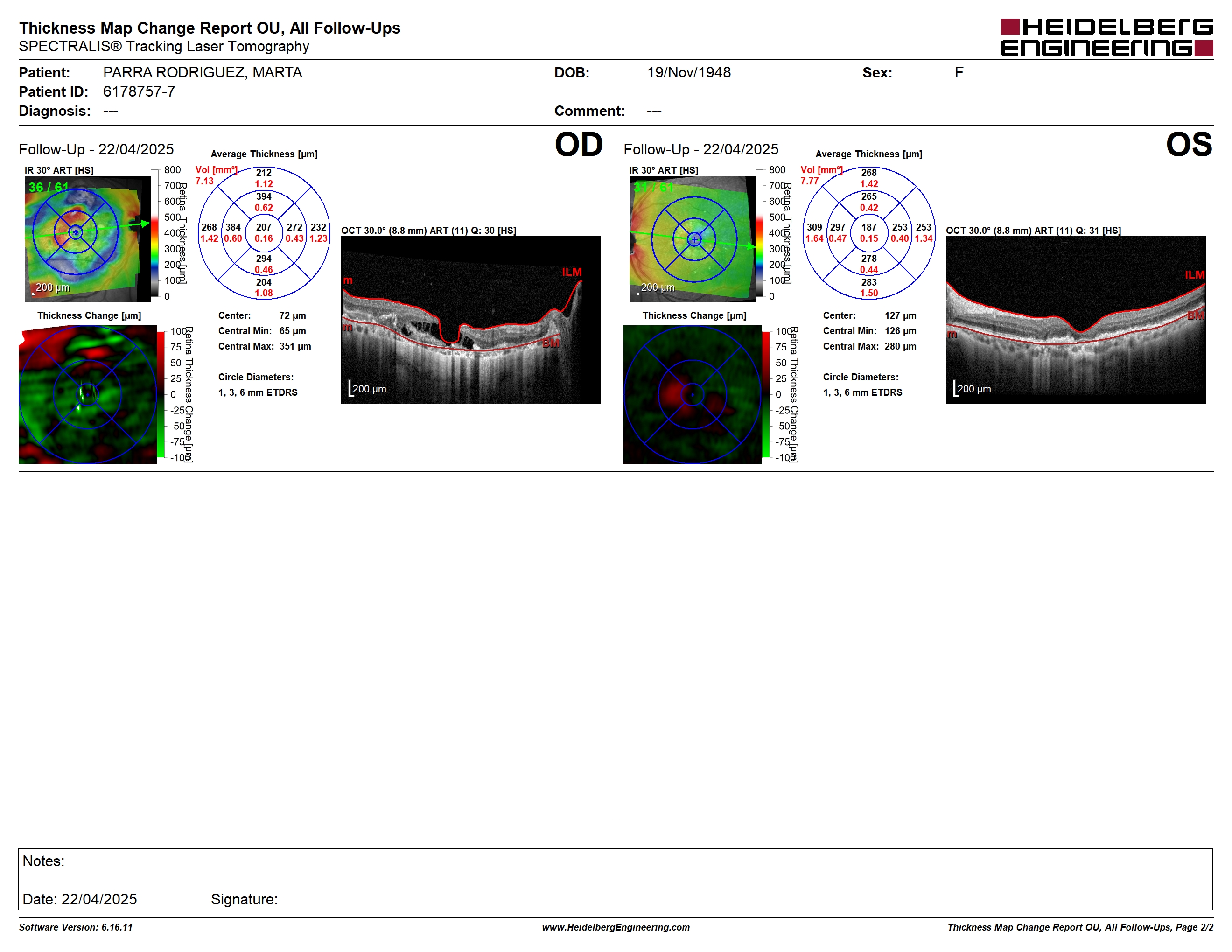
Task: Click the Heidelberg Engineering logo
Action: [x=1106, y=37]
